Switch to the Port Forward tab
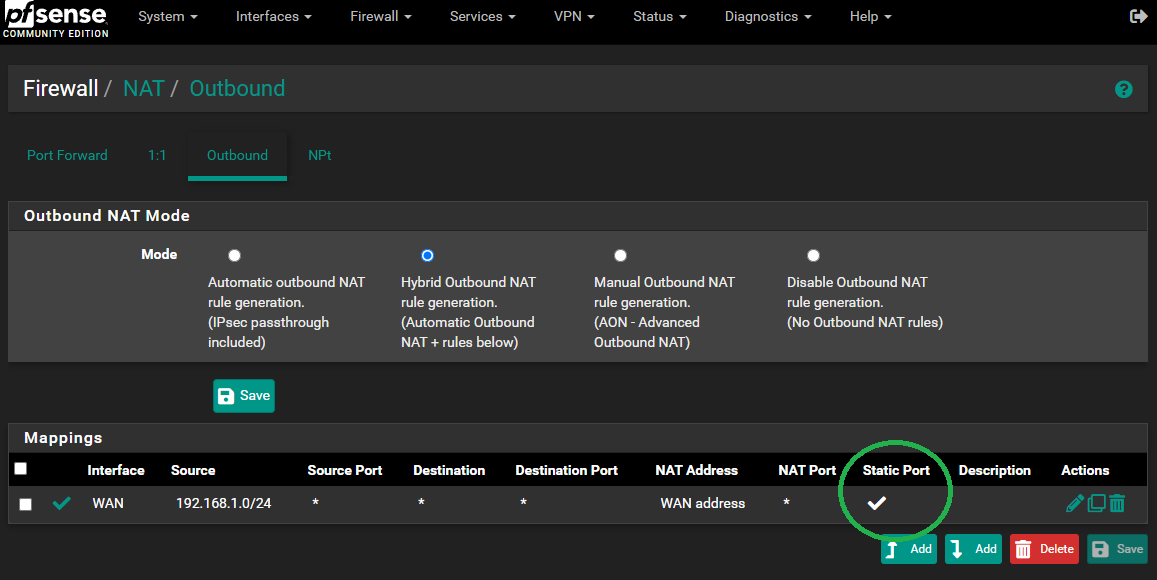The height and width of the screenshot is (580, 1157). (x=67, y=156)
